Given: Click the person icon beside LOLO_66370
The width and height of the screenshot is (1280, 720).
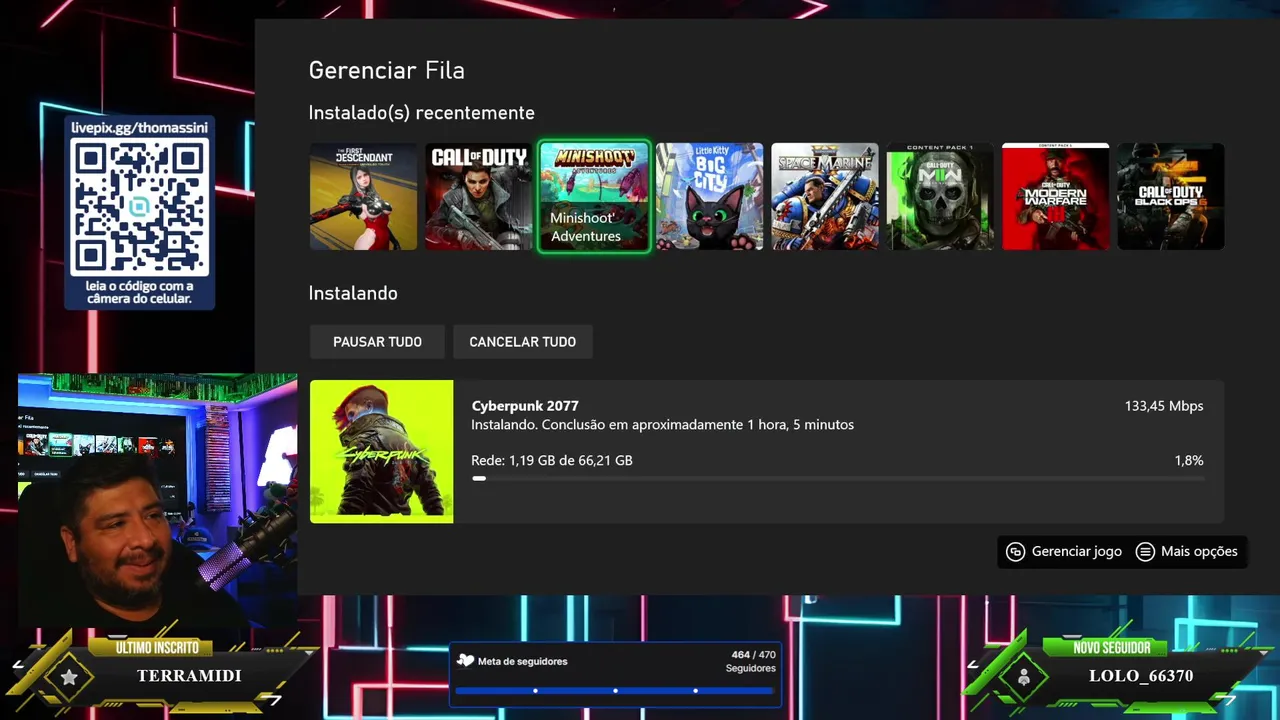Looking at the screenshot, I should click(1023, 677).
